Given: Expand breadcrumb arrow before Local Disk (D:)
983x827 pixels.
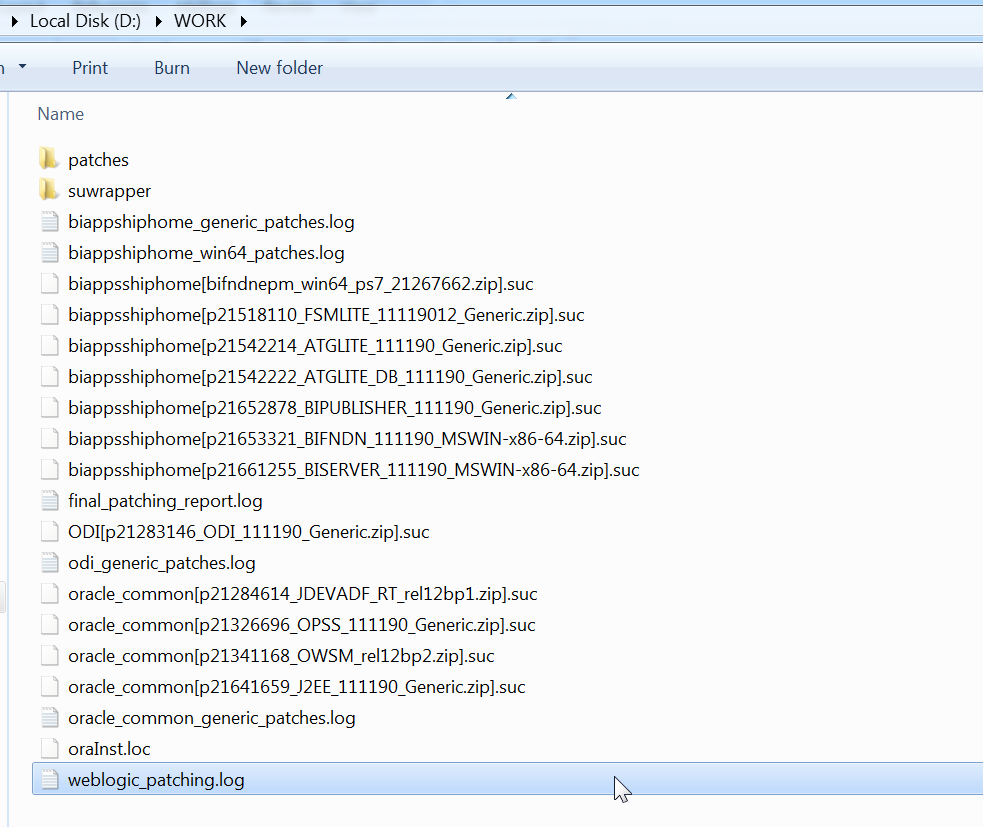Looking at the screenshot, I should click(x=14, y=21).
